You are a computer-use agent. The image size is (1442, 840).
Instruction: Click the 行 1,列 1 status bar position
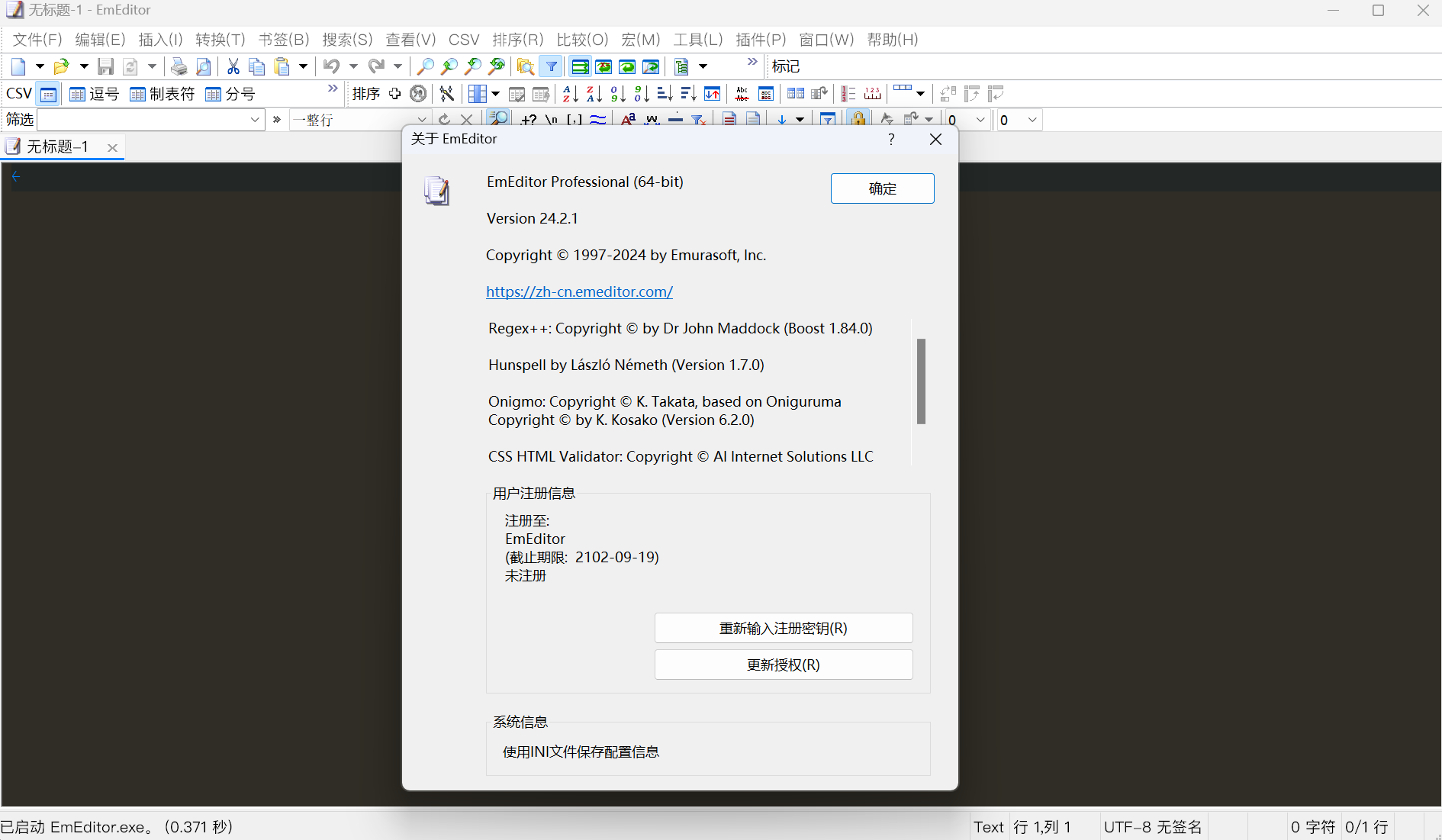1042,827
